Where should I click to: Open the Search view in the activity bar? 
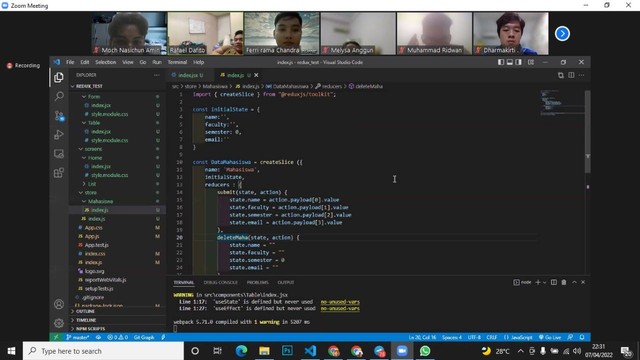coord(59,96)
